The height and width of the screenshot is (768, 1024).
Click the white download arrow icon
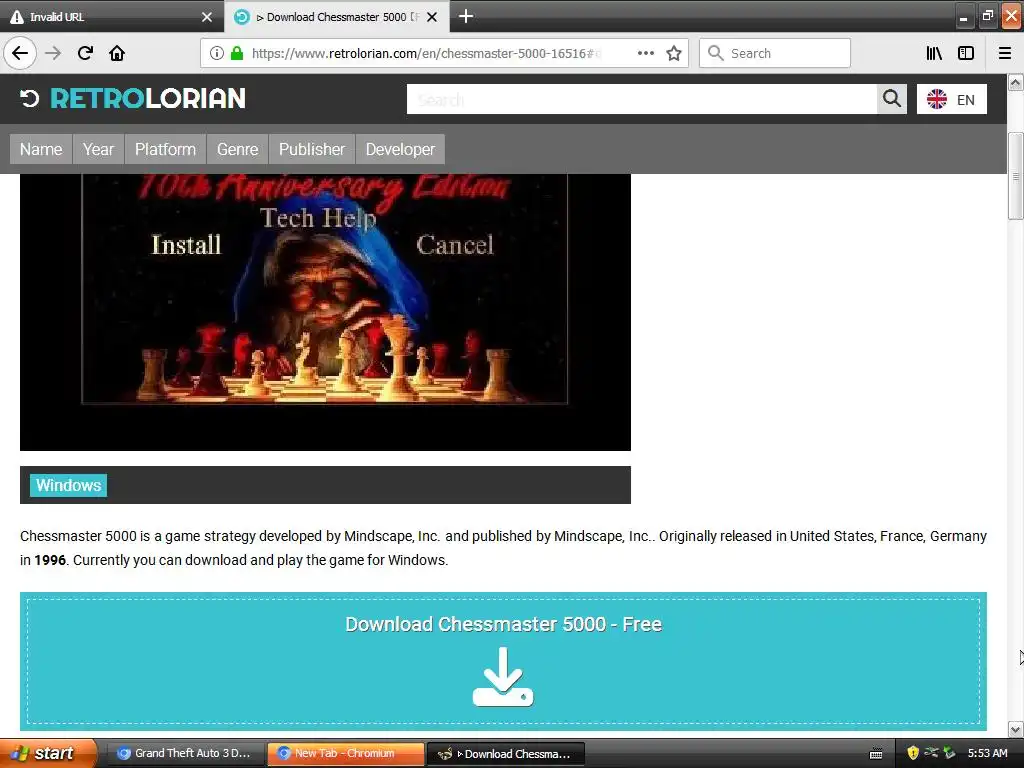click(503, 677)
